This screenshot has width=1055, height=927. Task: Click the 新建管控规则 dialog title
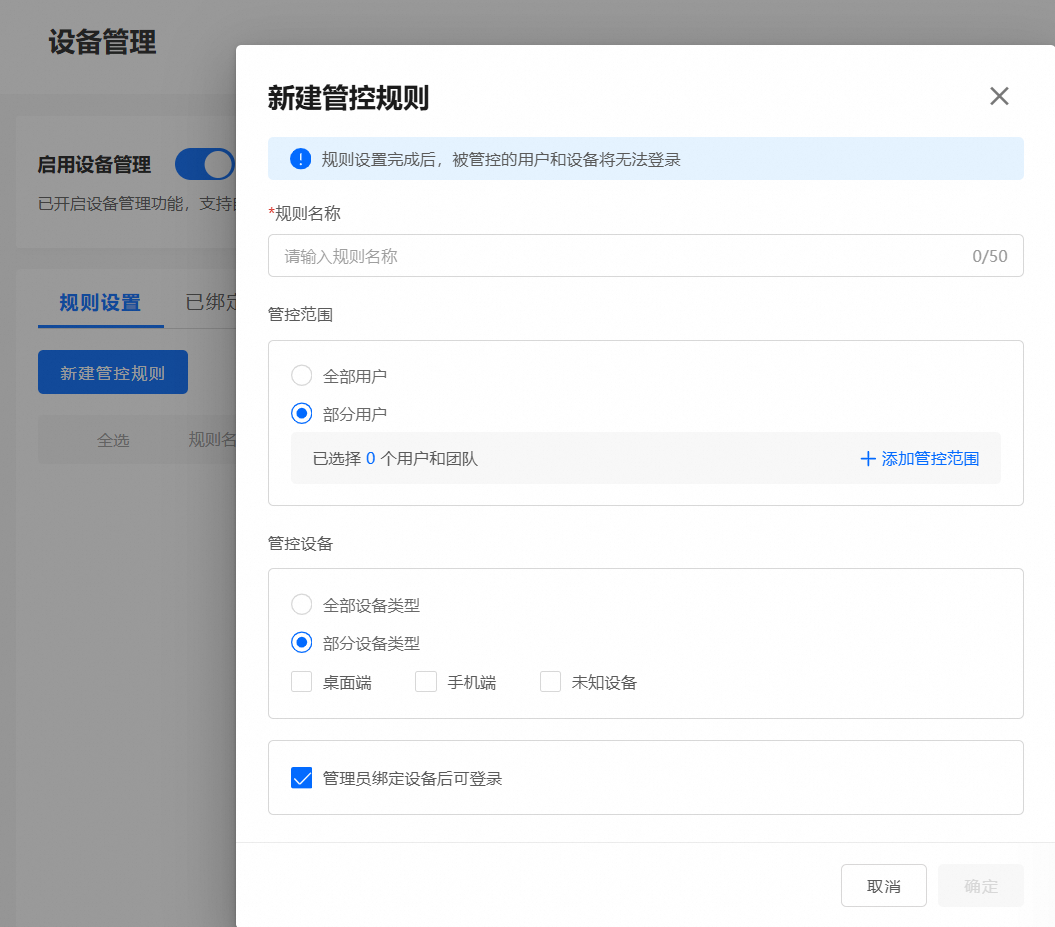coord(349,98)
